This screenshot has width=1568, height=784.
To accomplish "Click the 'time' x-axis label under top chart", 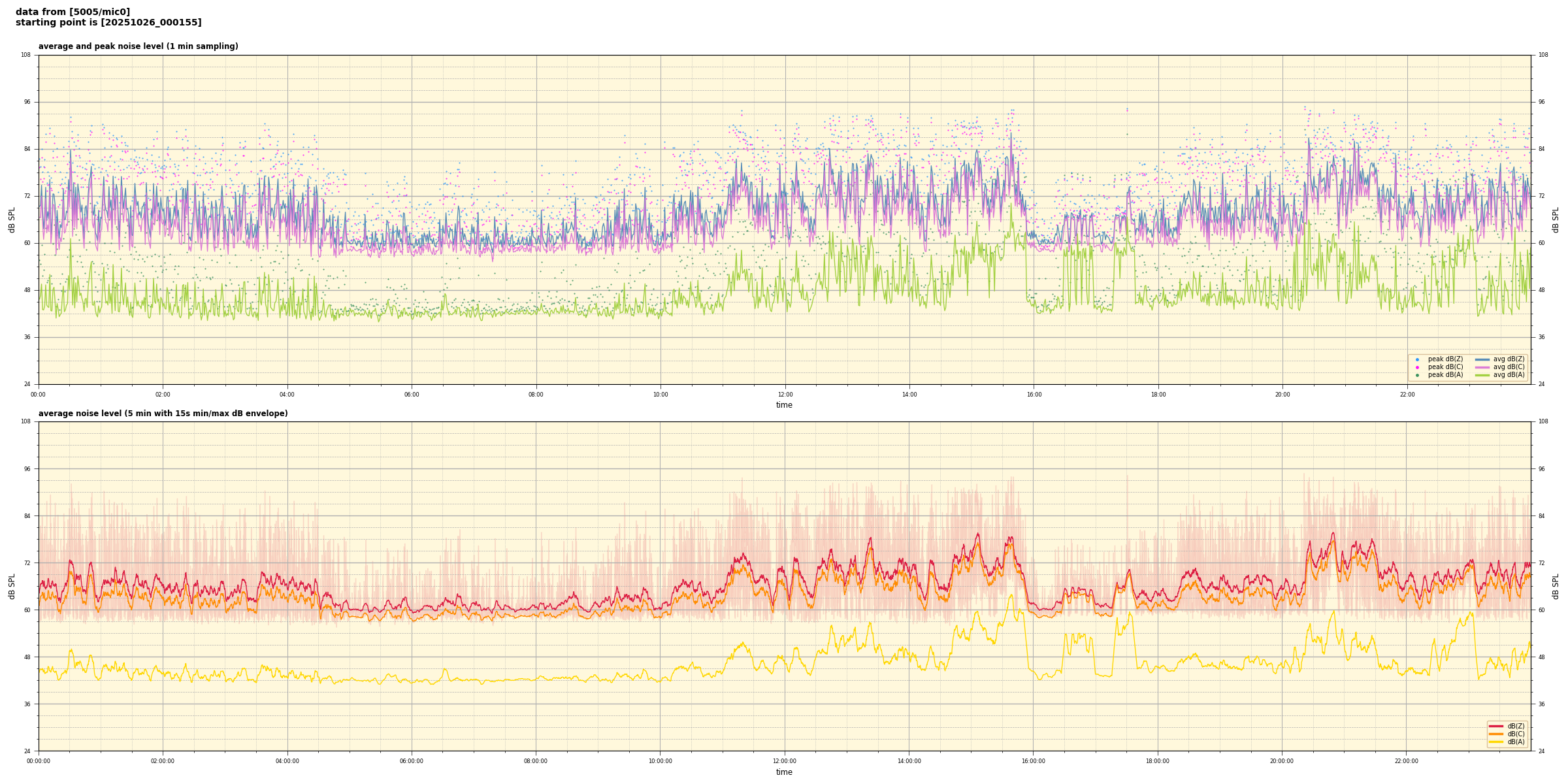I will pyautogui.click(x=784, y=405).
